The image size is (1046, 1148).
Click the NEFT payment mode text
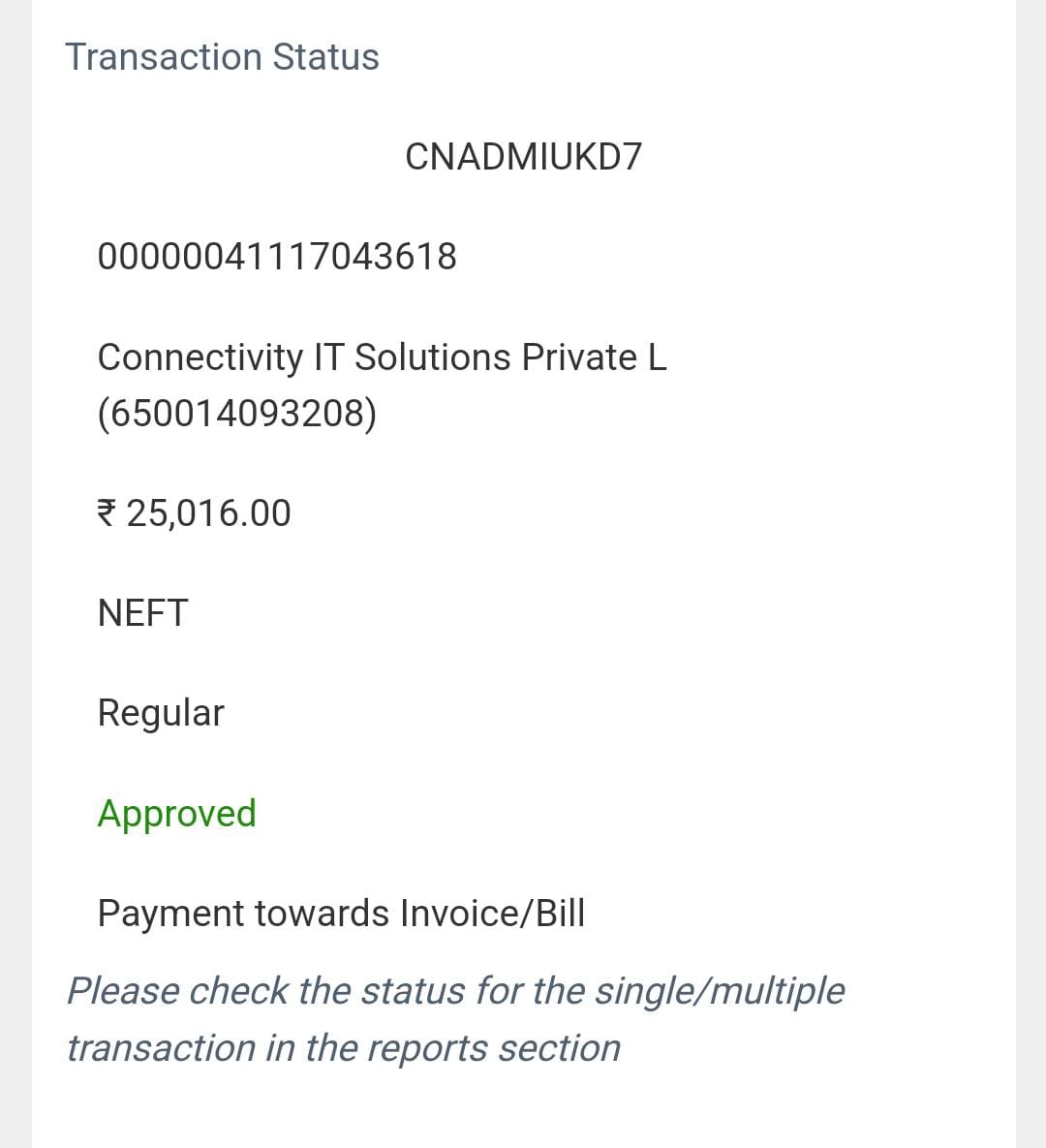pos(142,613)
